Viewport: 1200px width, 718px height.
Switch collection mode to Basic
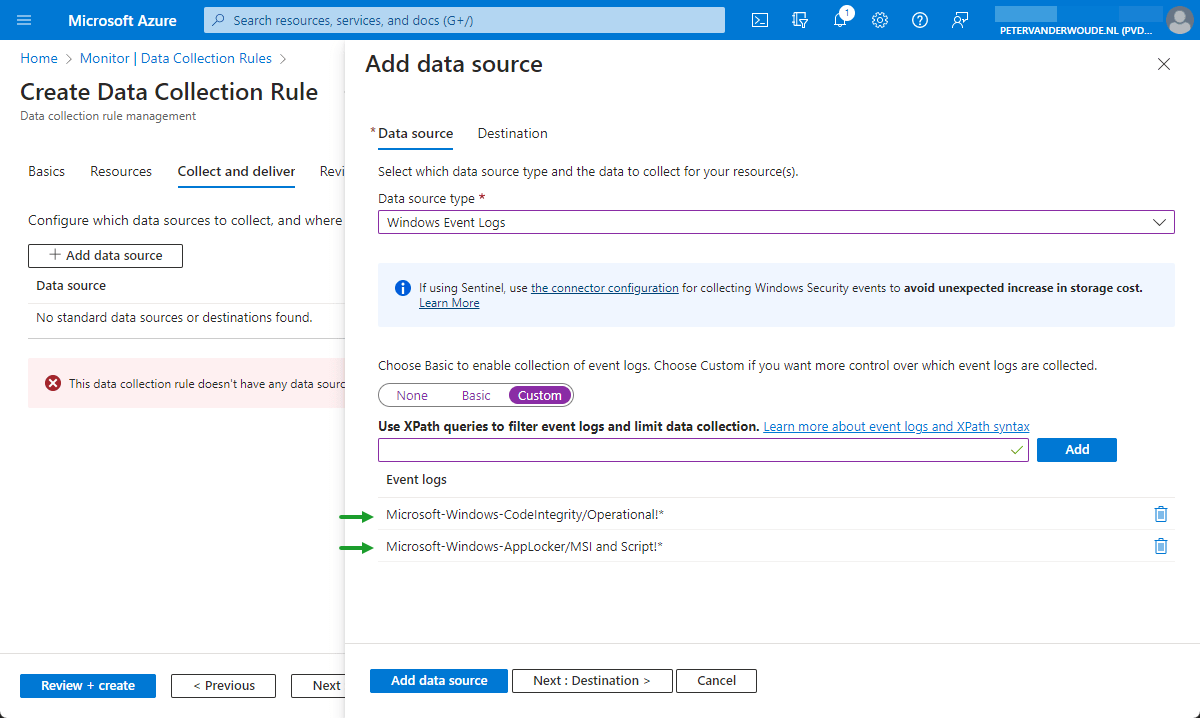click(477, 394)
